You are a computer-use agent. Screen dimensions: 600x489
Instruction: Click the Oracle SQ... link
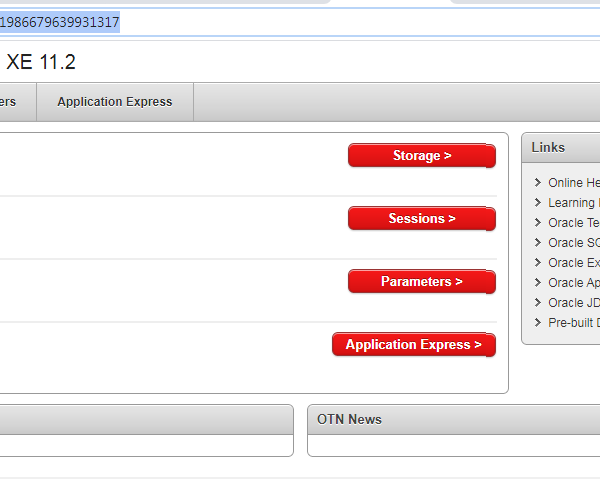click(x=574, y=243)
